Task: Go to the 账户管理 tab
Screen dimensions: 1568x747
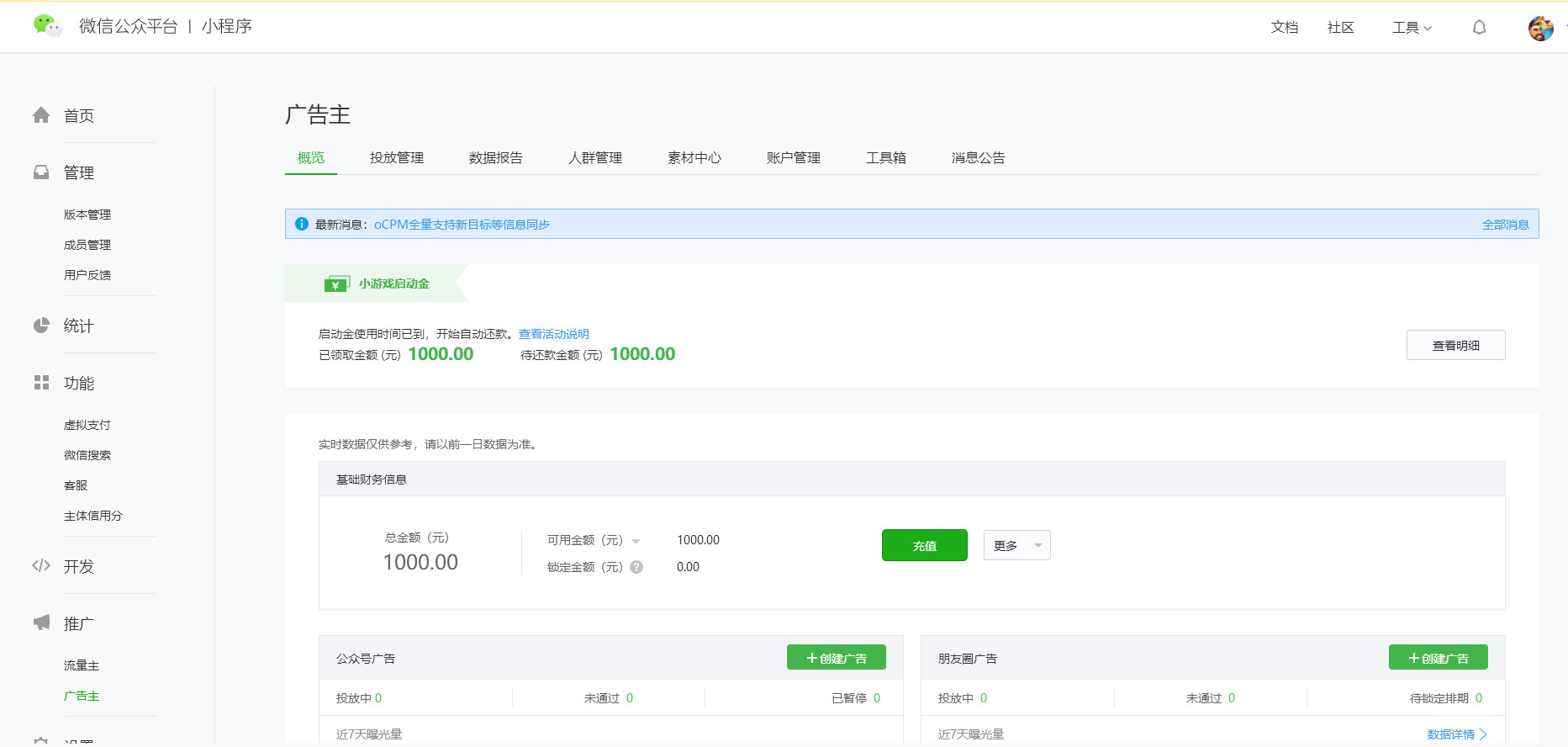Action: tap(794, 157)
